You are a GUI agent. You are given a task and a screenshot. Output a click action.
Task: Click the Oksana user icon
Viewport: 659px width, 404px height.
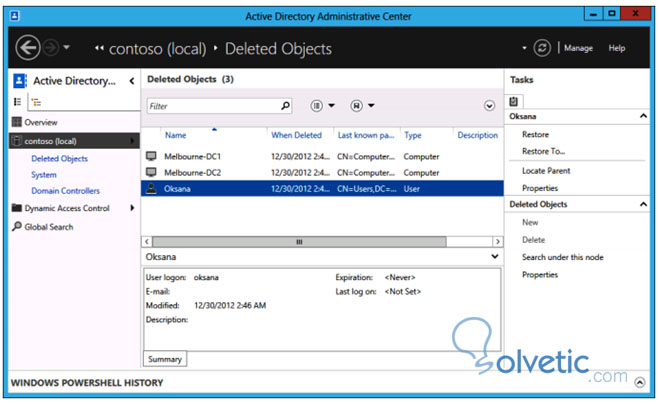click(x=151, y=188)
